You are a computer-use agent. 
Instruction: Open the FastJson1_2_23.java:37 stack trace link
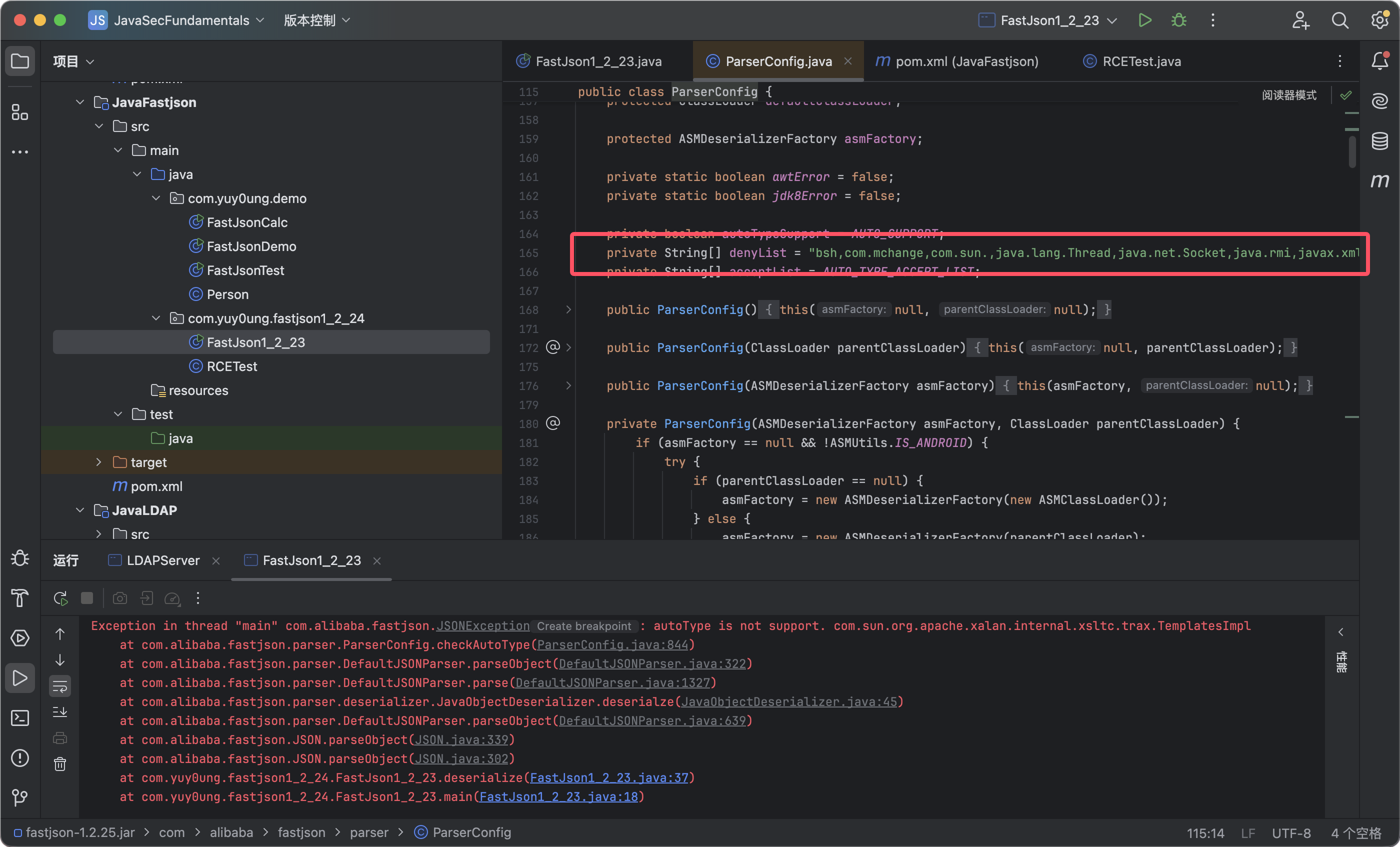(608, 777)
